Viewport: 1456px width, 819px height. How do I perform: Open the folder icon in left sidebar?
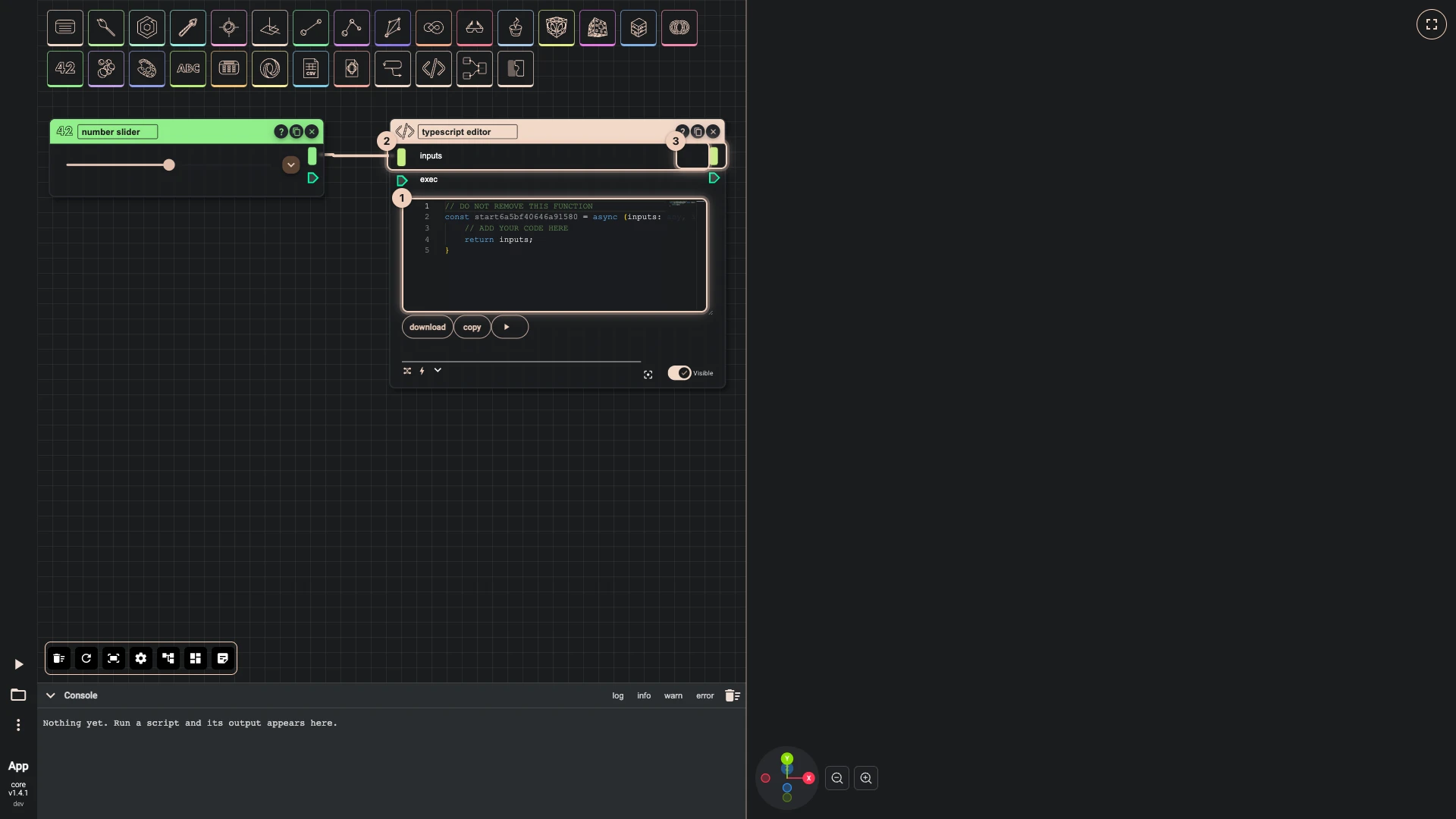point(18,695)
